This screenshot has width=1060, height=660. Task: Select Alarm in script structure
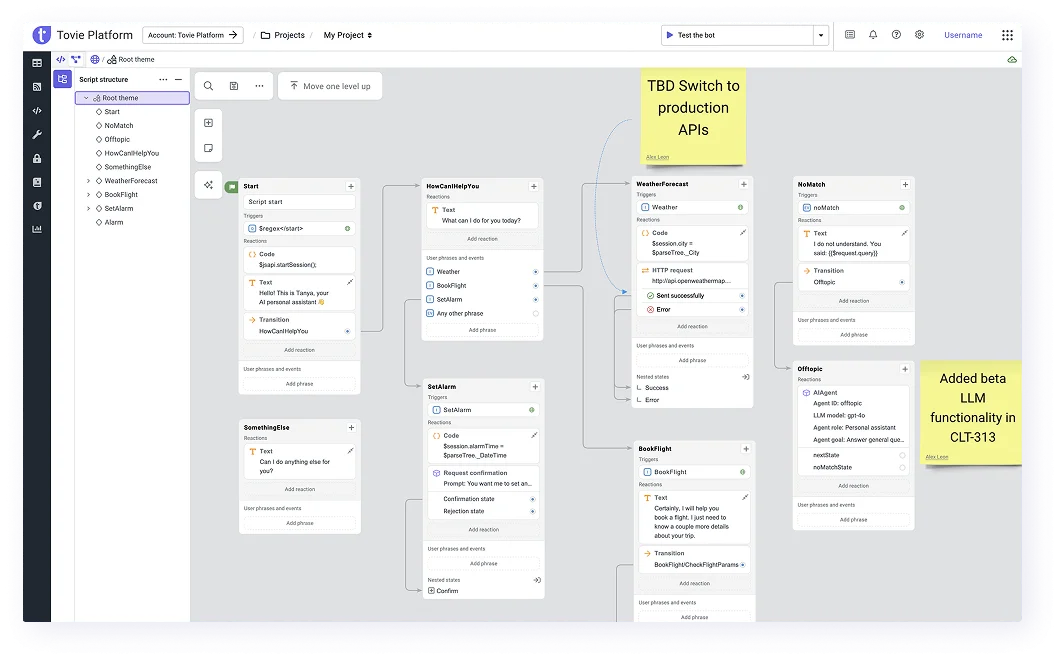click(113, 222)
